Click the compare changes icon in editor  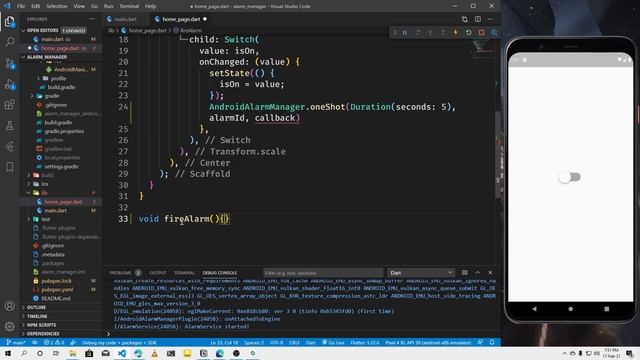(464, 19)
